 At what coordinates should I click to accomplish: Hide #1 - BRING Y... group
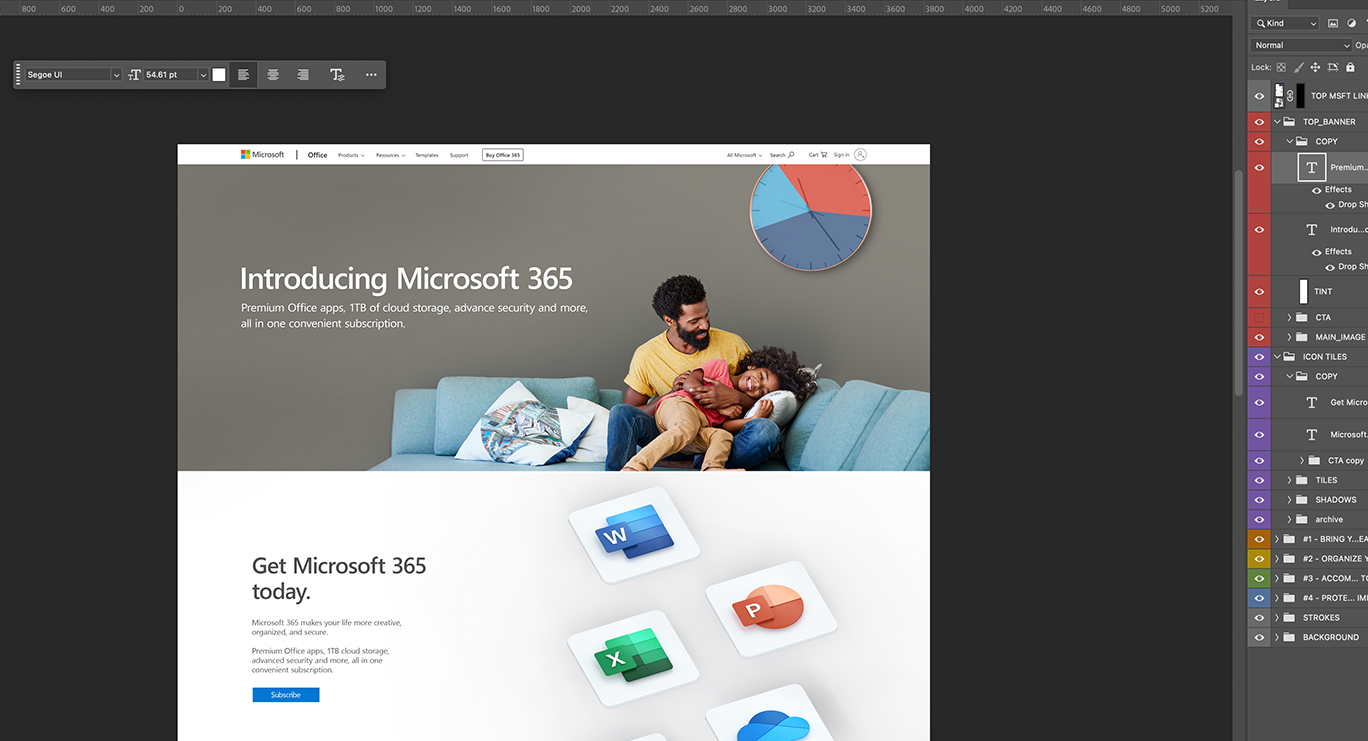coord(1259,539)
